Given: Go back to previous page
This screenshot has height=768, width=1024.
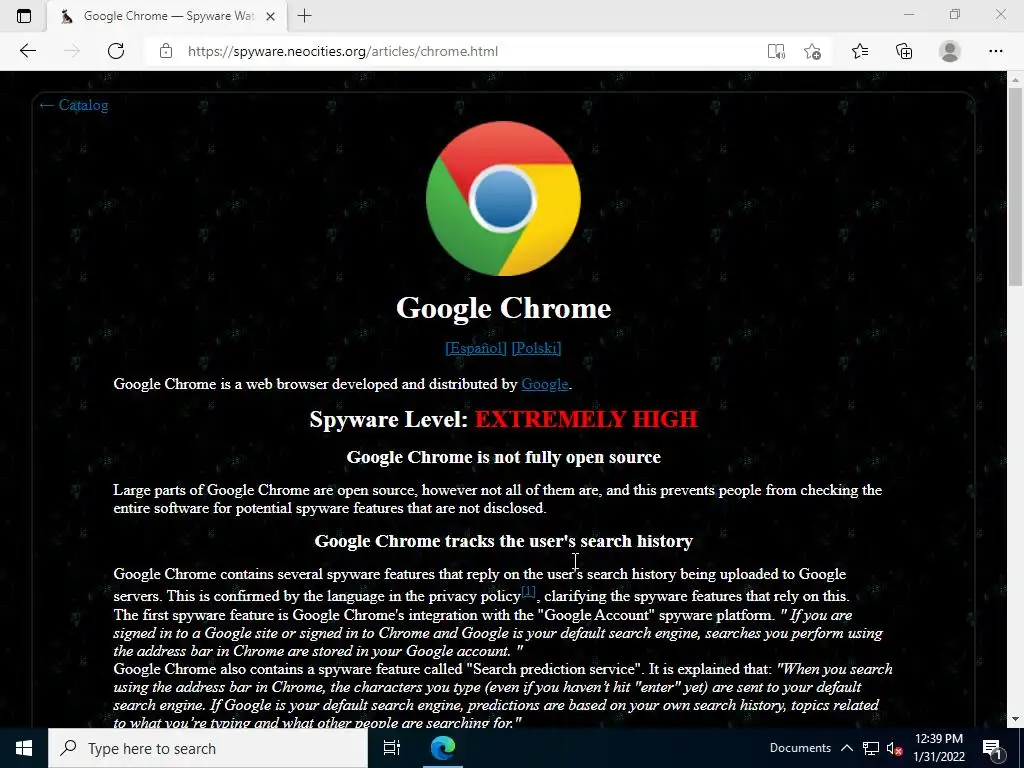Looking at the screenshot, I should click(x=27, y=51).
